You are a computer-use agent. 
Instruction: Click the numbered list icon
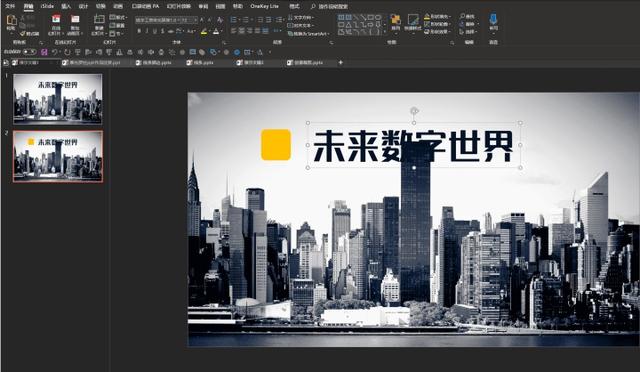coord(246,20)
